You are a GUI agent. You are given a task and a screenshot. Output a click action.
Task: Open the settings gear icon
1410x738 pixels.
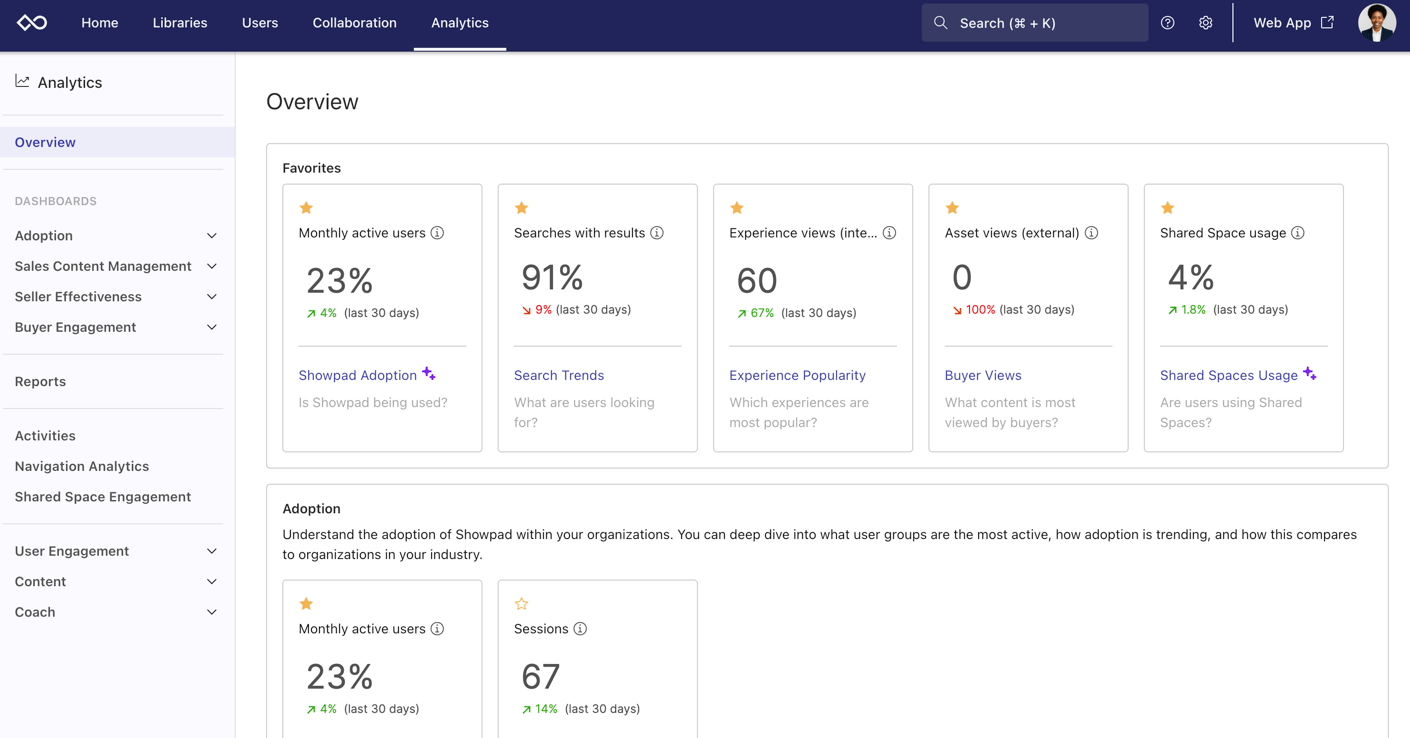pyautogui.click(x=1205, y=22)
